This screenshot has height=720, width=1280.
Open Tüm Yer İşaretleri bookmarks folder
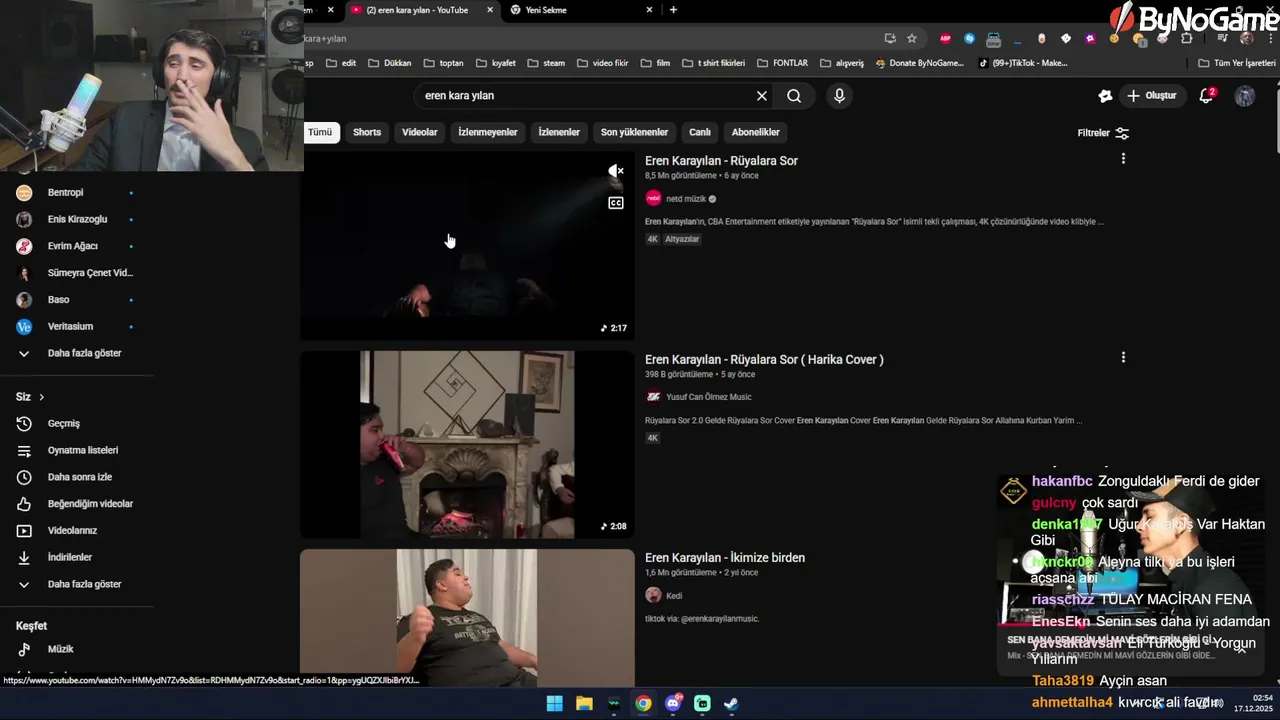pyautogui.click(x=1237, y=63)
